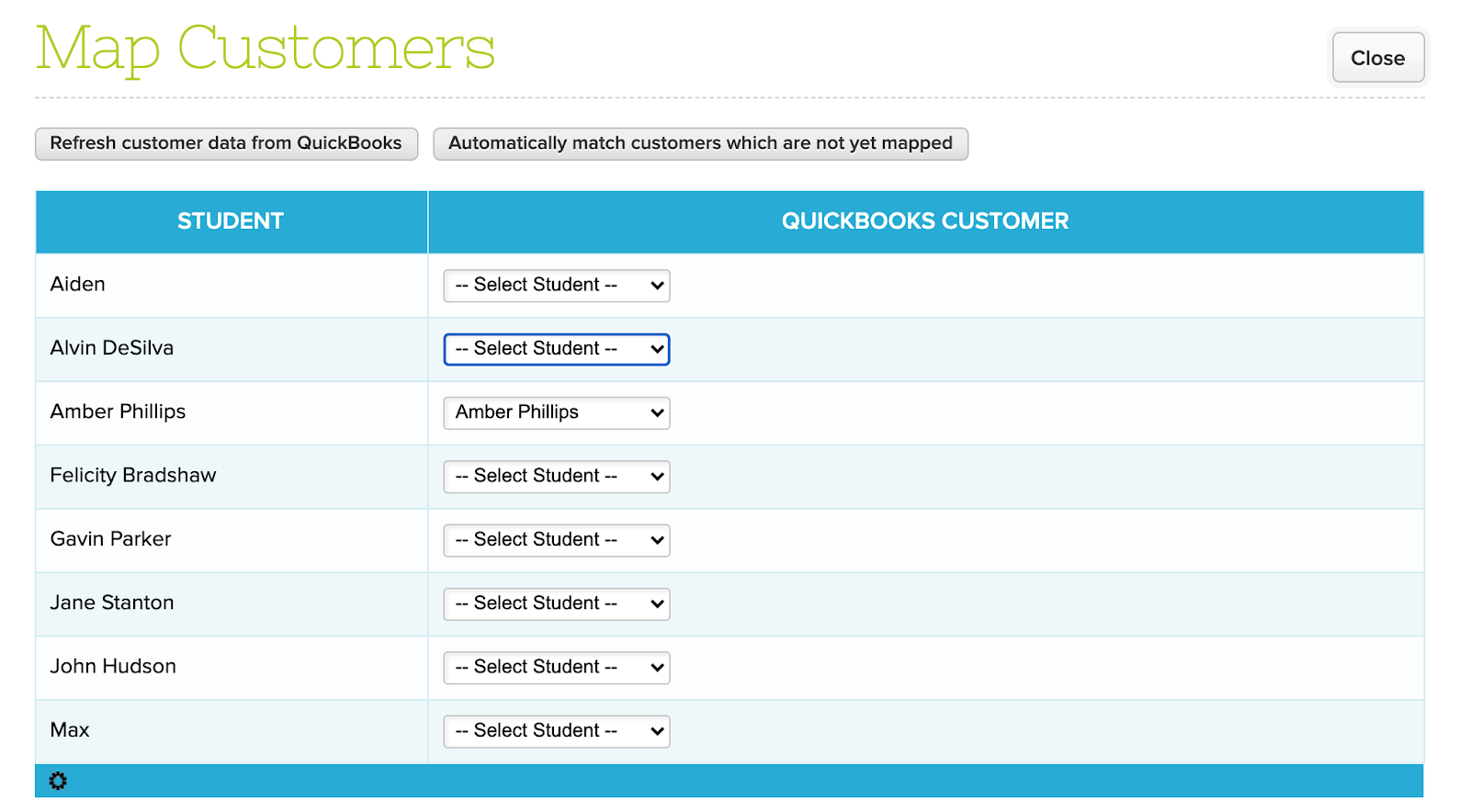The image size is (1470, 812).
Task: Click the QUICKBOOKS CUSTOMER column header
Action: [925, 221]
